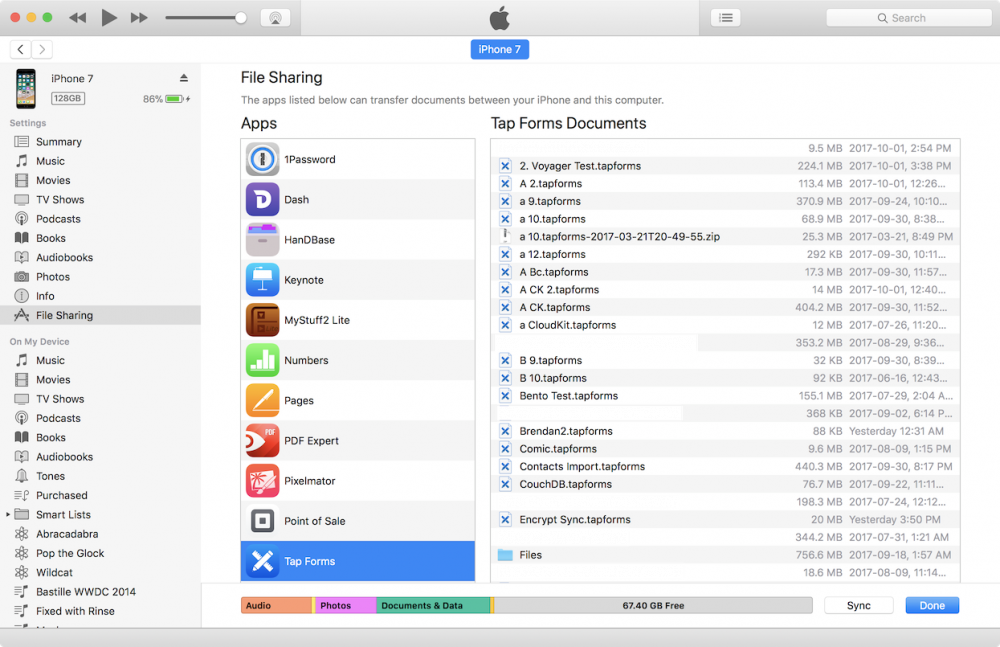Click the Info icon in sidebar
This screenshot has width=1000, height=647.
pos(22,296)
